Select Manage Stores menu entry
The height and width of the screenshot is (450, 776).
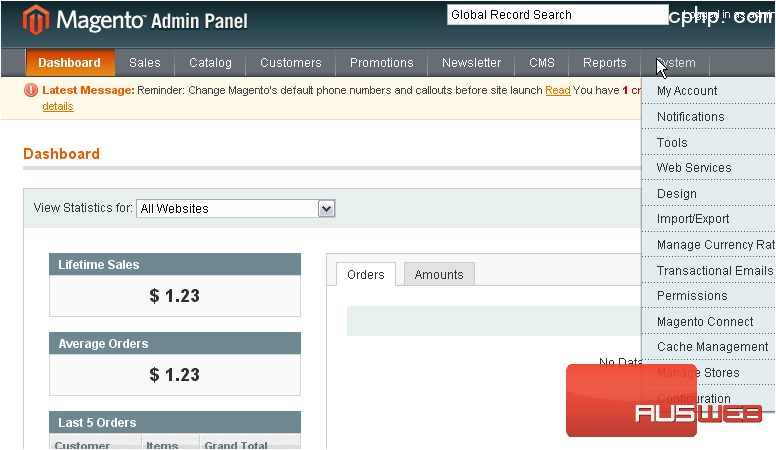[x=709, y=372]
